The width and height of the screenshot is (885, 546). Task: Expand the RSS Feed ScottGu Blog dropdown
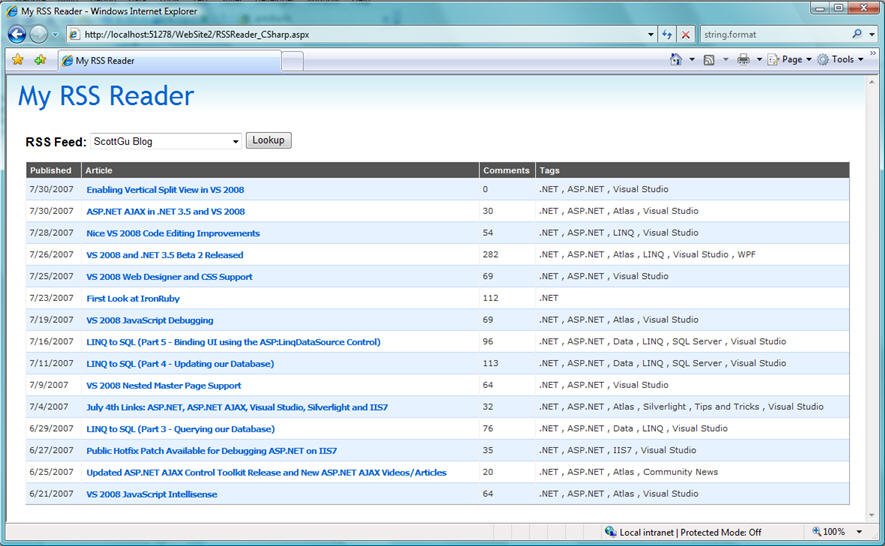[235, 141]
